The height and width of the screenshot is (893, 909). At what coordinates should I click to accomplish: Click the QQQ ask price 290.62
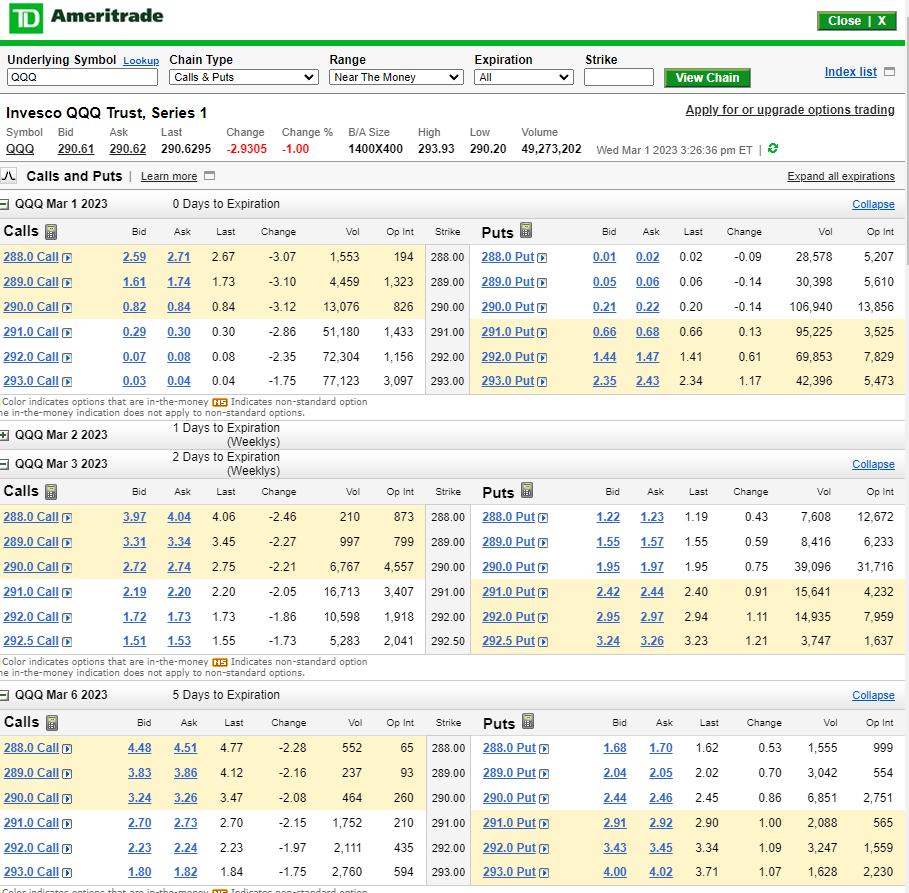point(128,149)
